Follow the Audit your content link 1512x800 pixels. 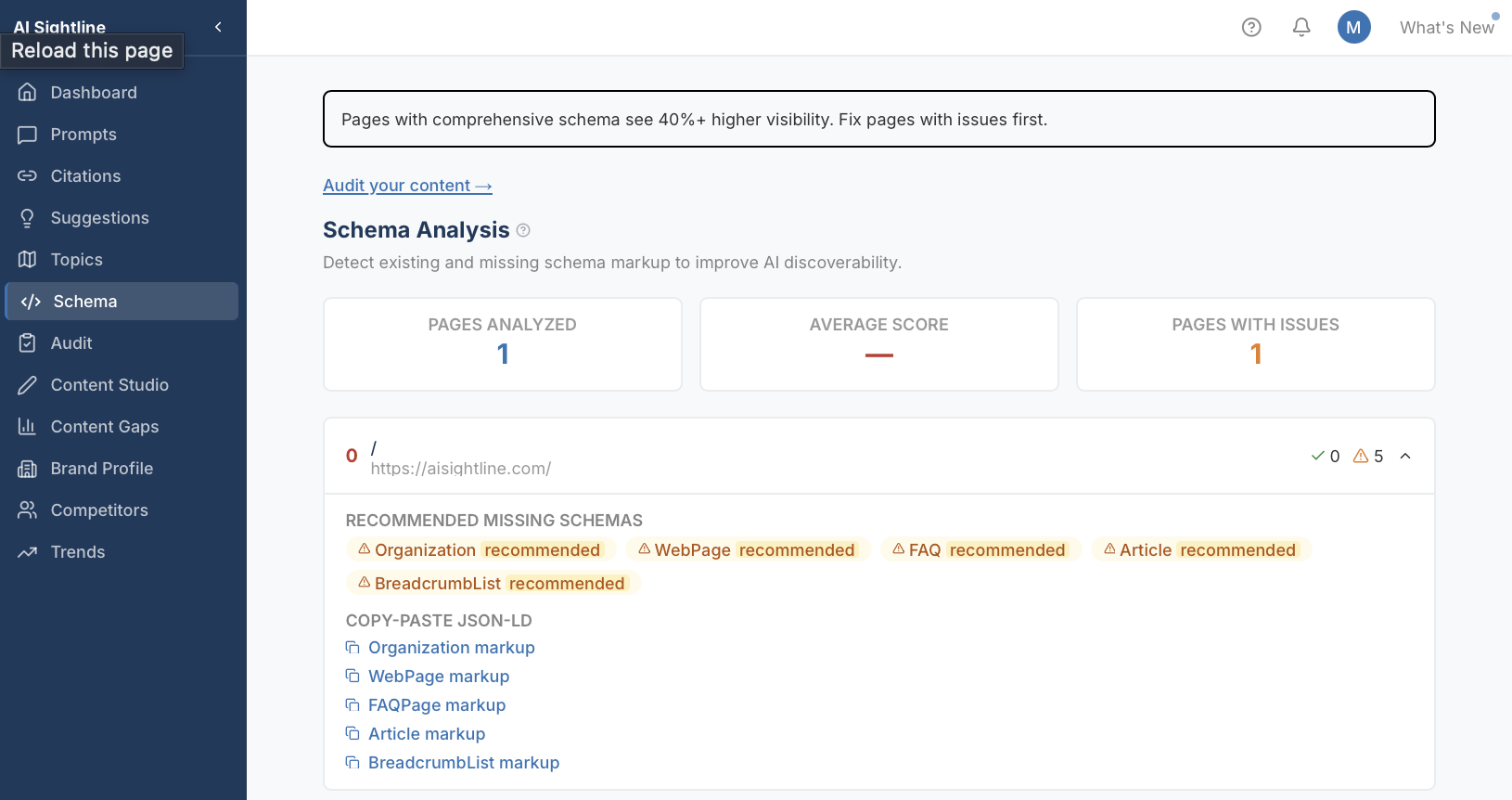(407, 186)
